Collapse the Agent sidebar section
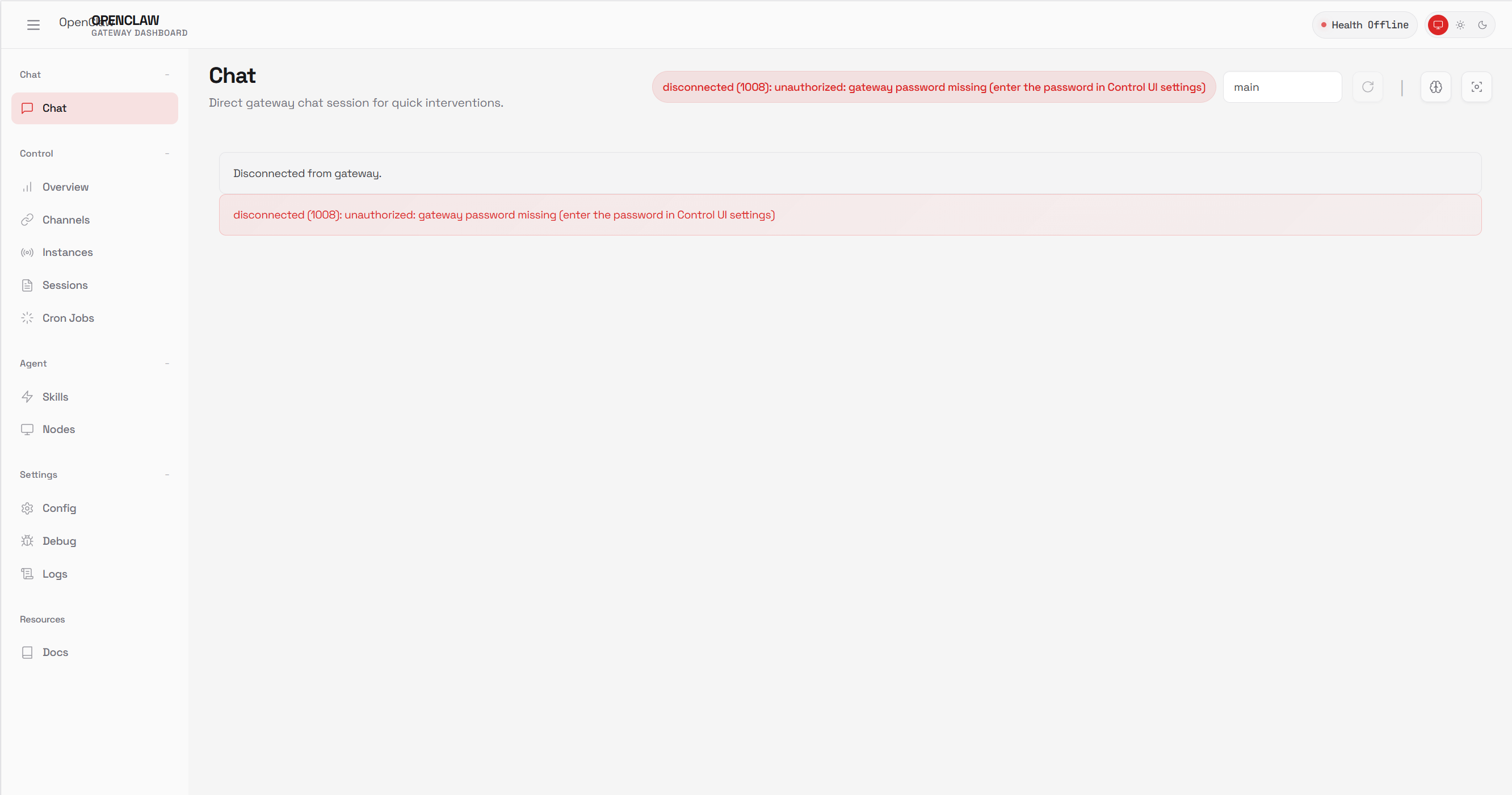Viewport: 1512px width, 795px height. [x=167, y=364]
